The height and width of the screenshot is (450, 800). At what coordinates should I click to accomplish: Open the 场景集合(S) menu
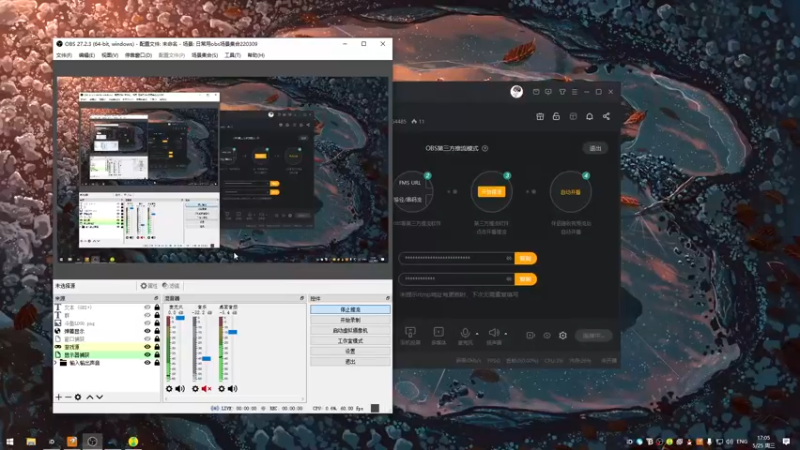(205, 55)
